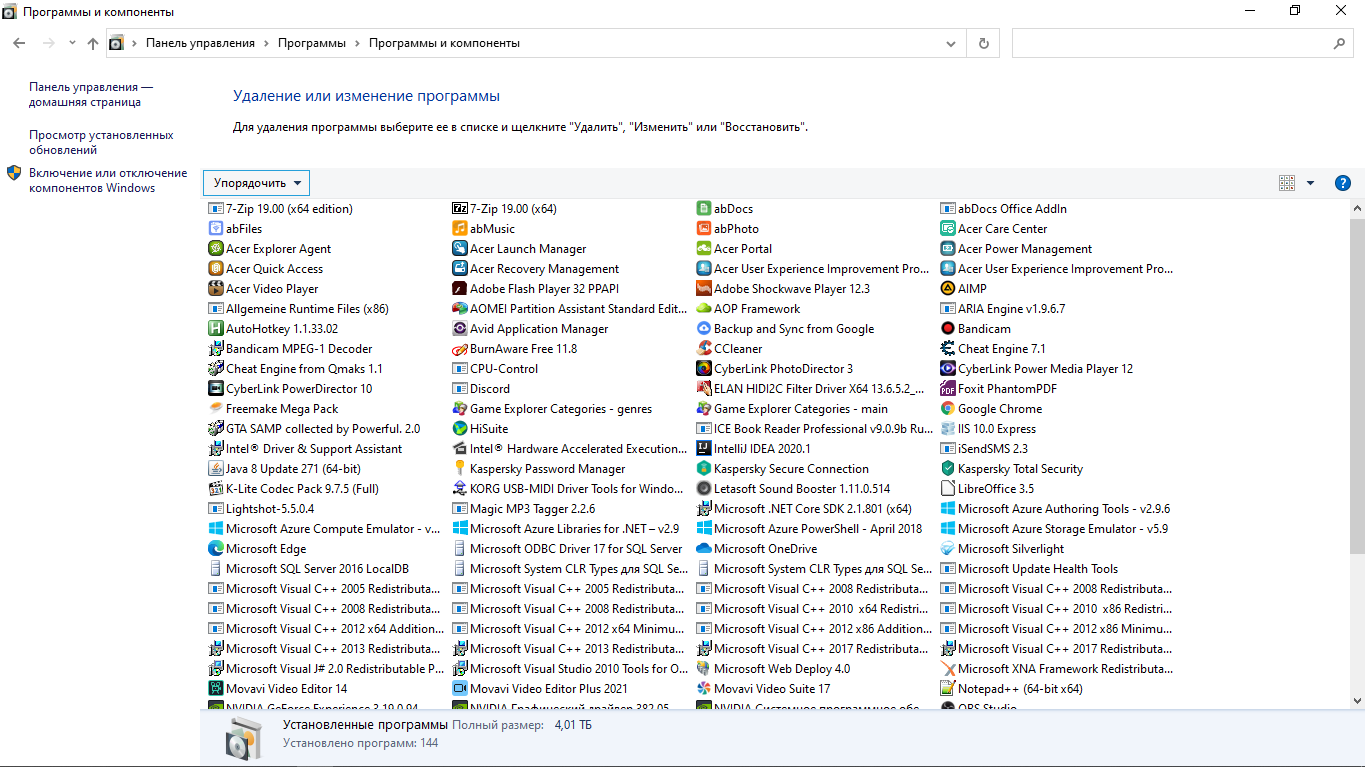
Task: Click the Microsoft Silverlight icon
Action: click(x=948, y=549)
